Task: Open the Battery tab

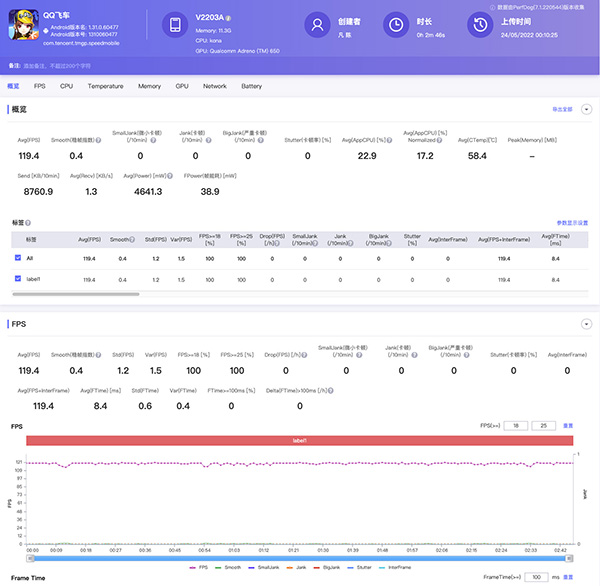Action: pyautogui.click(x=251, y=86)
